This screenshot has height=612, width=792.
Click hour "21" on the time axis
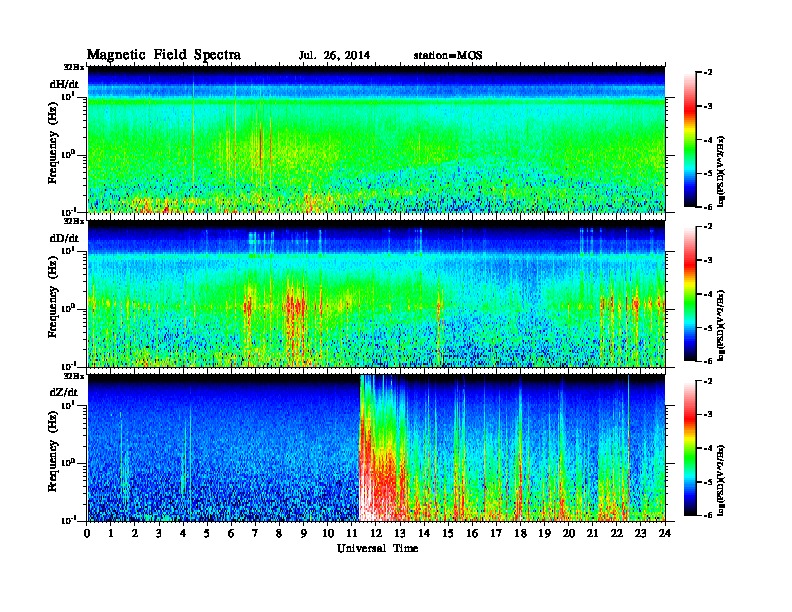point(592,533)
